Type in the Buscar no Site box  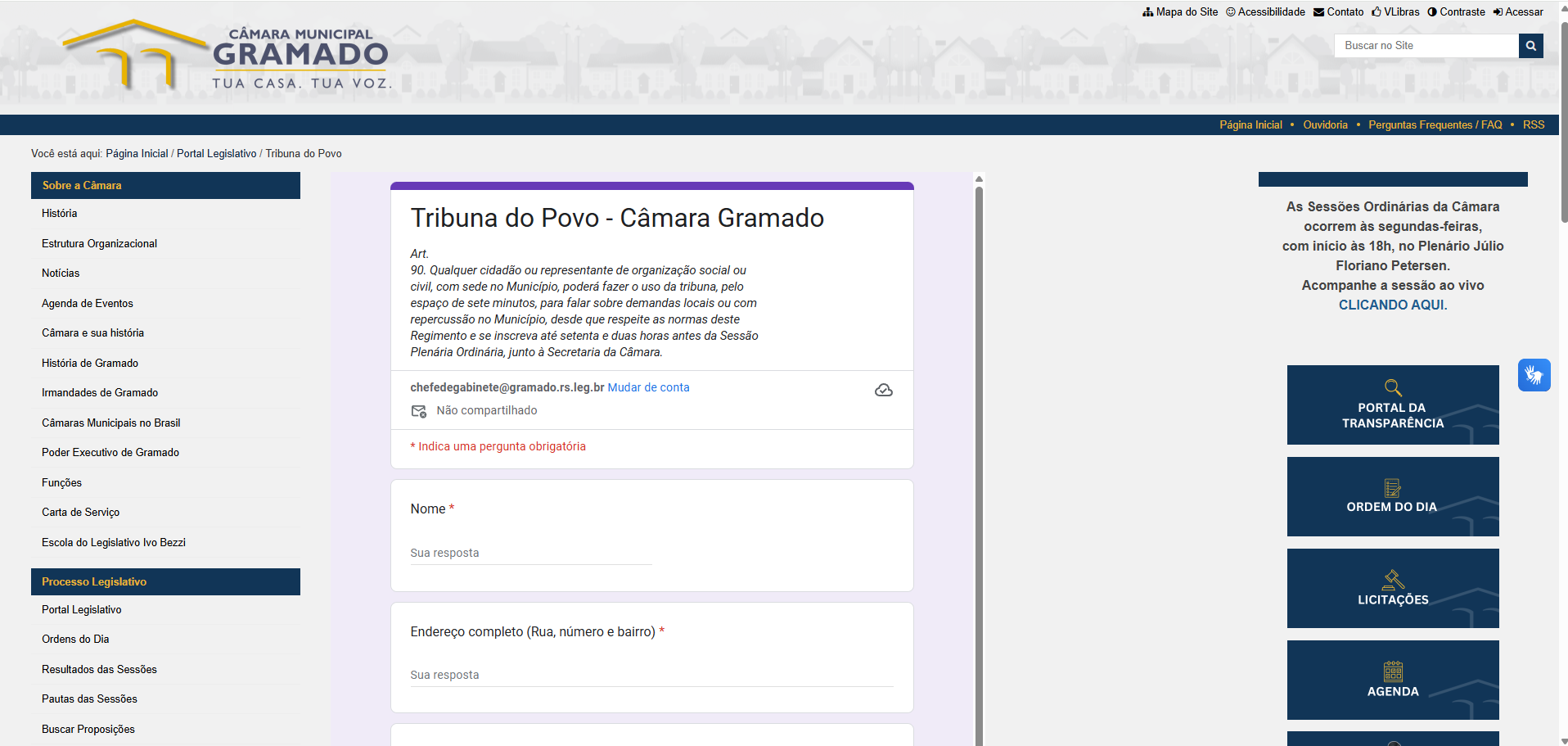pyautogui.click(x=1426, y=46)
